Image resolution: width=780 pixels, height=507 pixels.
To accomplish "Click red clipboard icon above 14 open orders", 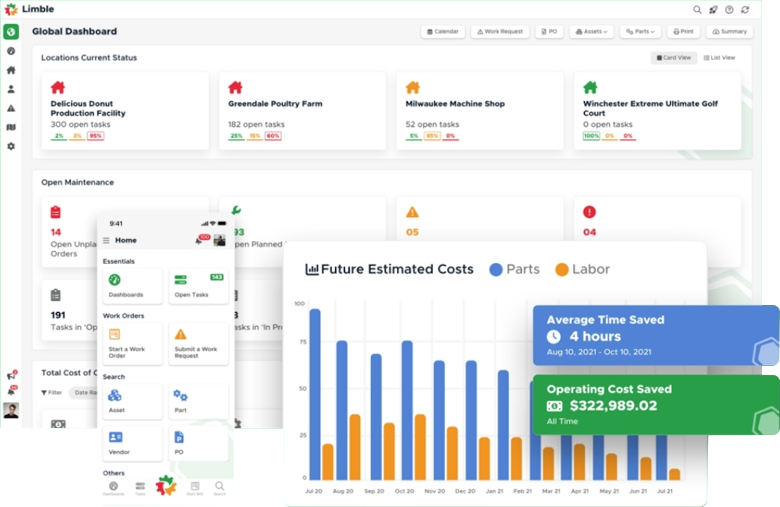I will 56,212.
